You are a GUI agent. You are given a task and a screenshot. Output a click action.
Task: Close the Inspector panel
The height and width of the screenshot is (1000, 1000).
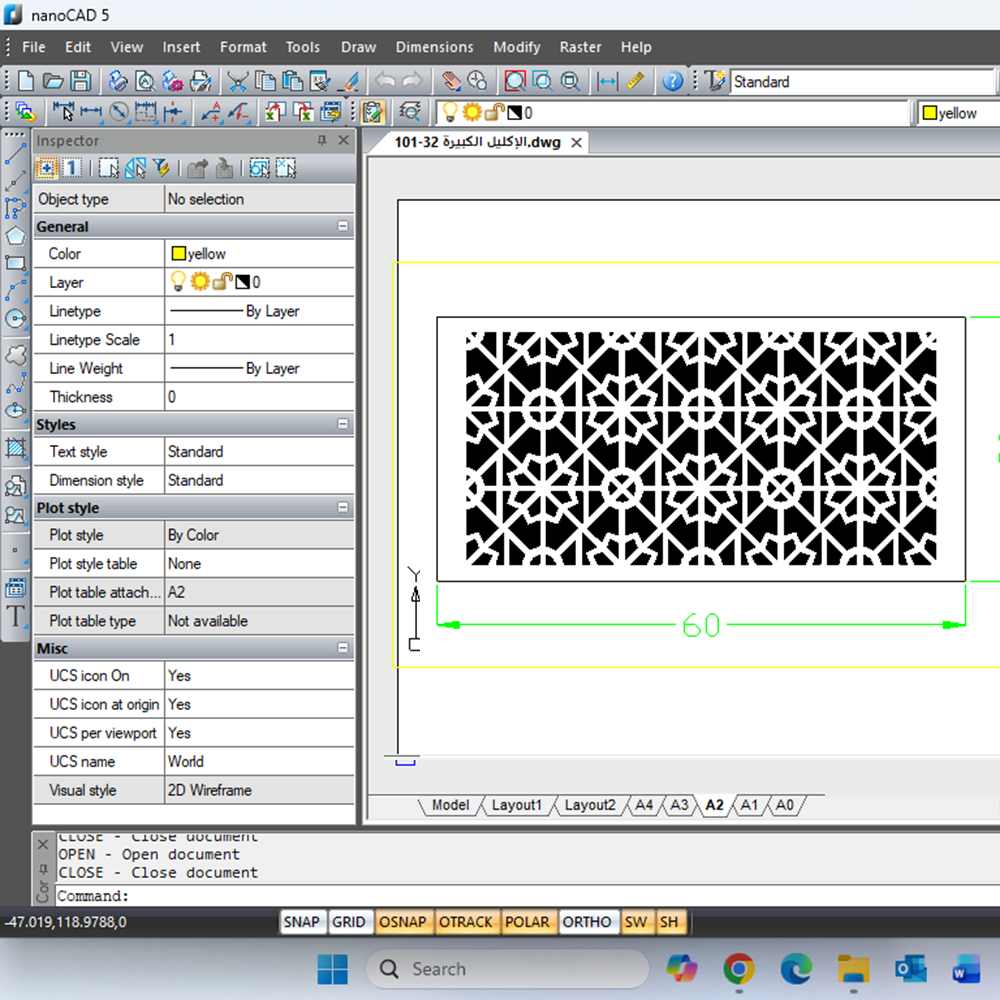click(x=344, y=141)
